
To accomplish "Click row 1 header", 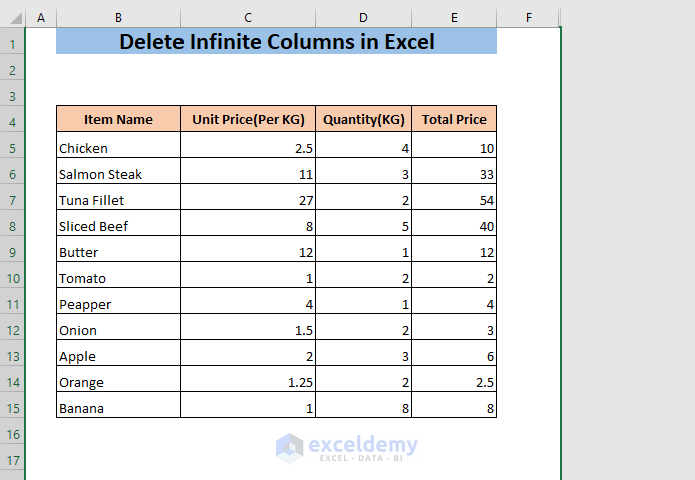I will pos(12,44).
